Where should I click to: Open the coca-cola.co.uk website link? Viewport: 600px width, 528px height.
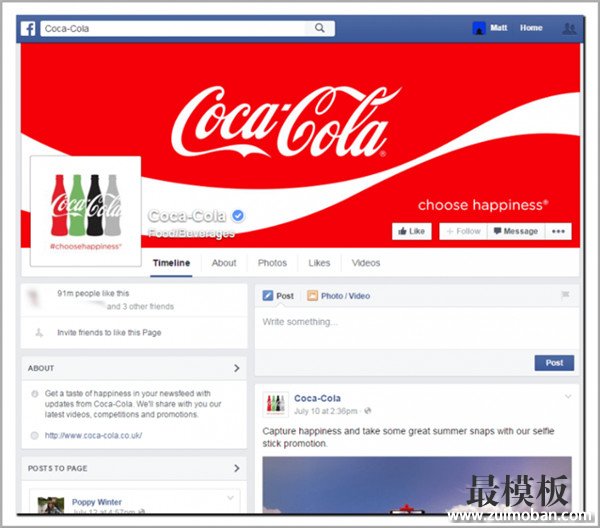(x=93, y=435)
